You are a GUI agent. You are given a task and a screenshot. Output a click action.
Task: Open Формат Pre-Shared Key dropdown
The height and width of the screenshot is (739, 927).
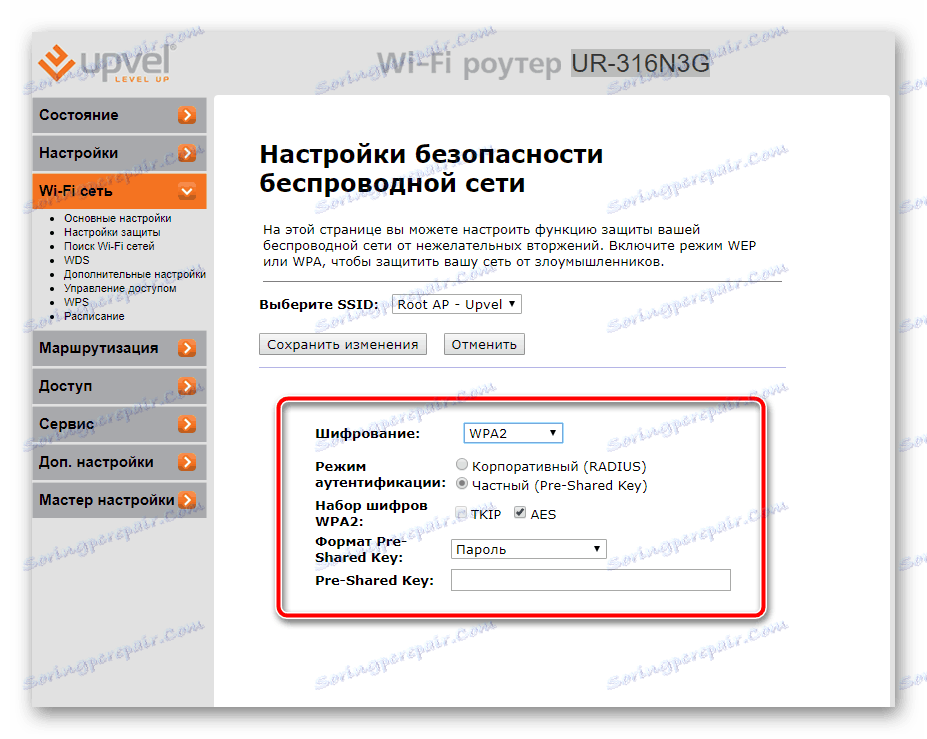(x=529, y=549)
